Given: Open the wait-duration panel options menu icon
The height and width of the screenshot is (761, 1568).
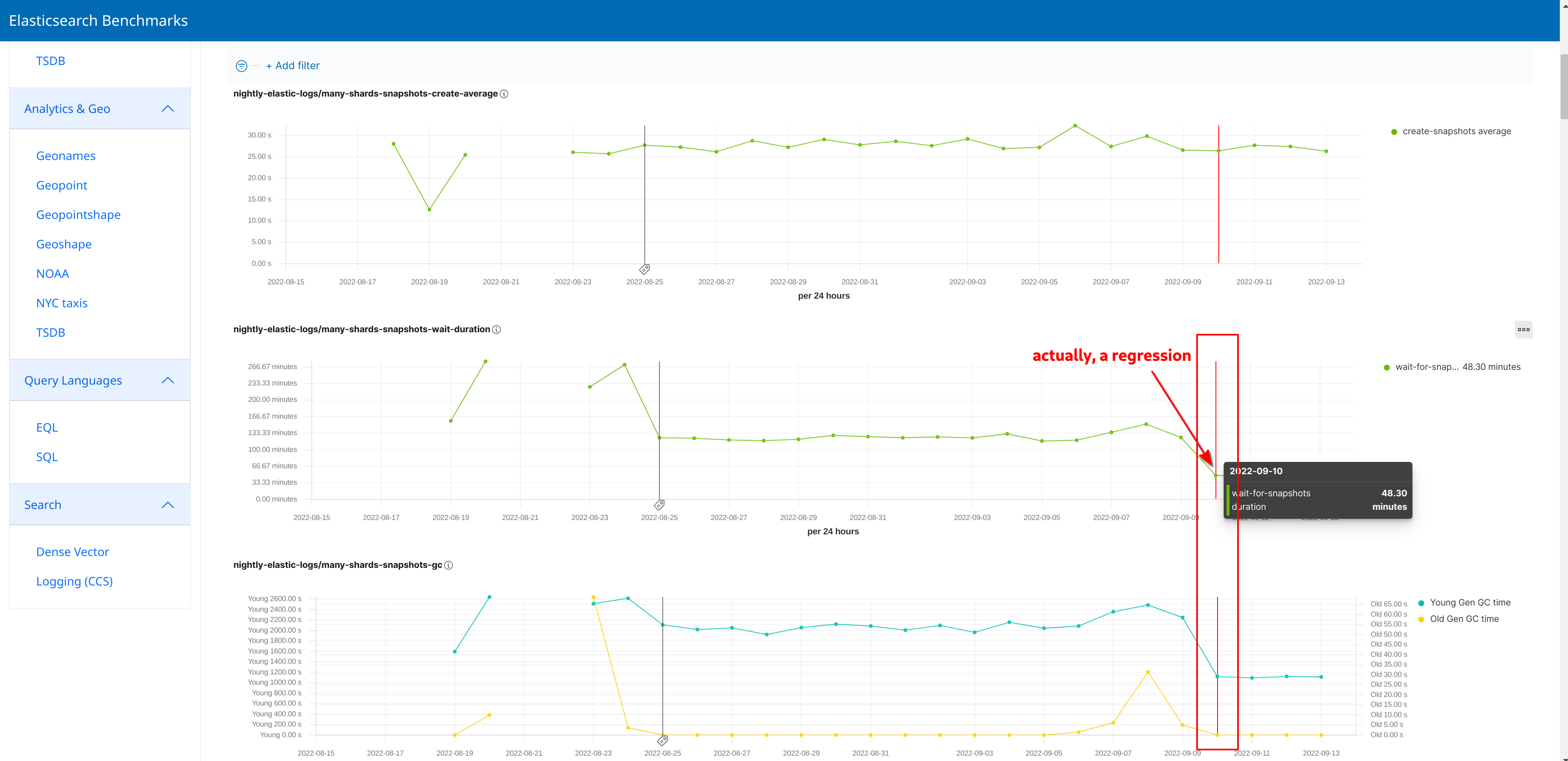Looking at the screenshot, I should pos(1524,329).
